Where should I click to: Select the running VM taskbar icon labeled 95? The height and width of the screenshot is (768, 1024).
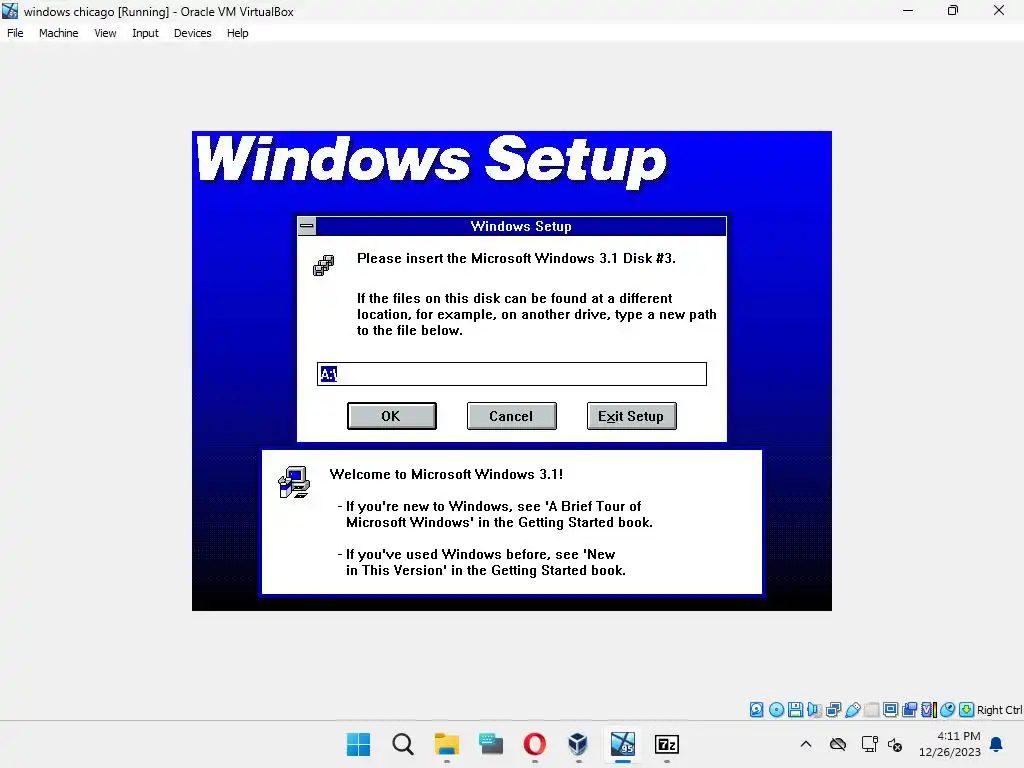[622, 744]
